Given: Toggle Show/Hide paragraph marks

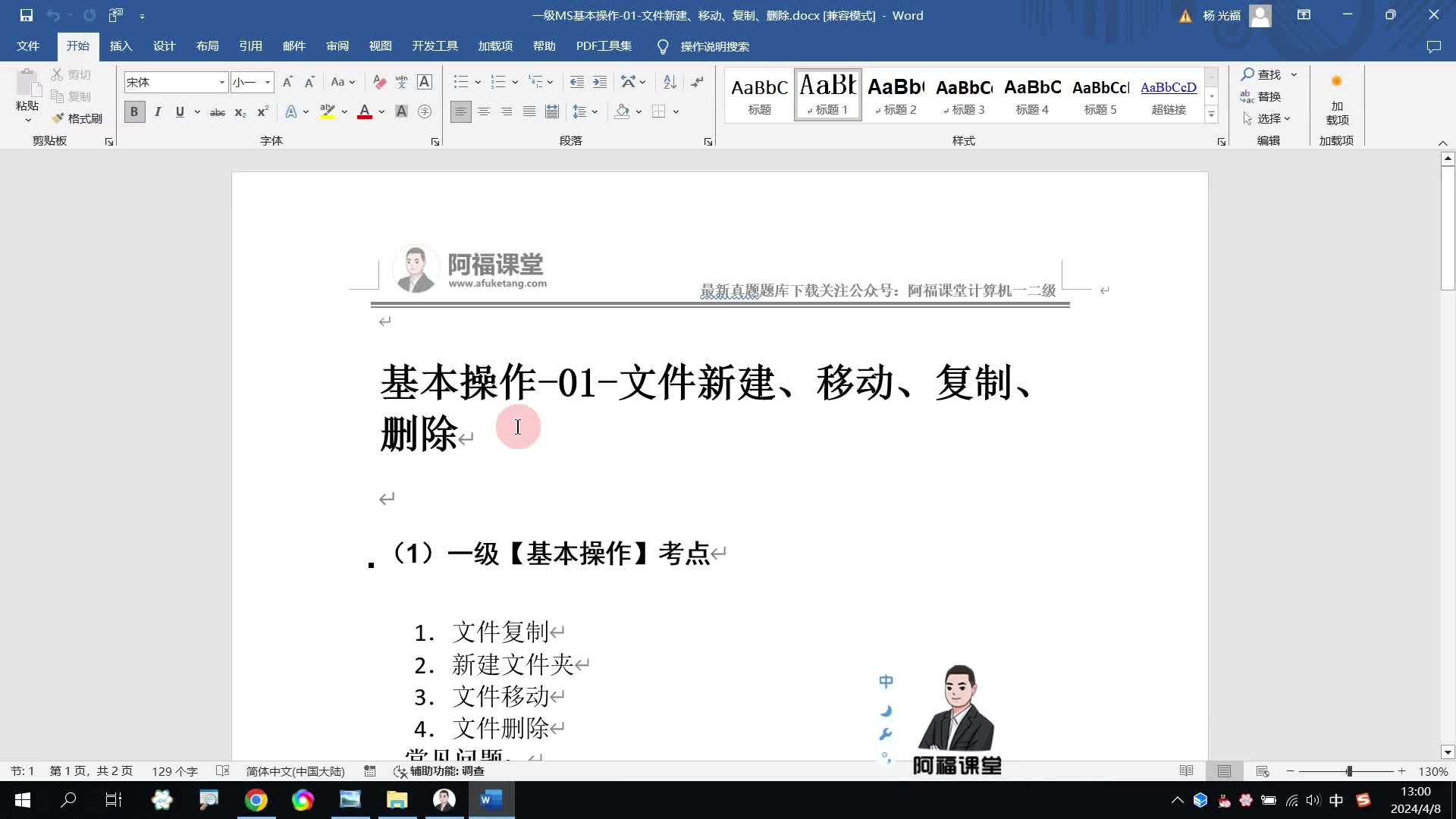Looking at the screenshot, I should [x=697, y=82].
